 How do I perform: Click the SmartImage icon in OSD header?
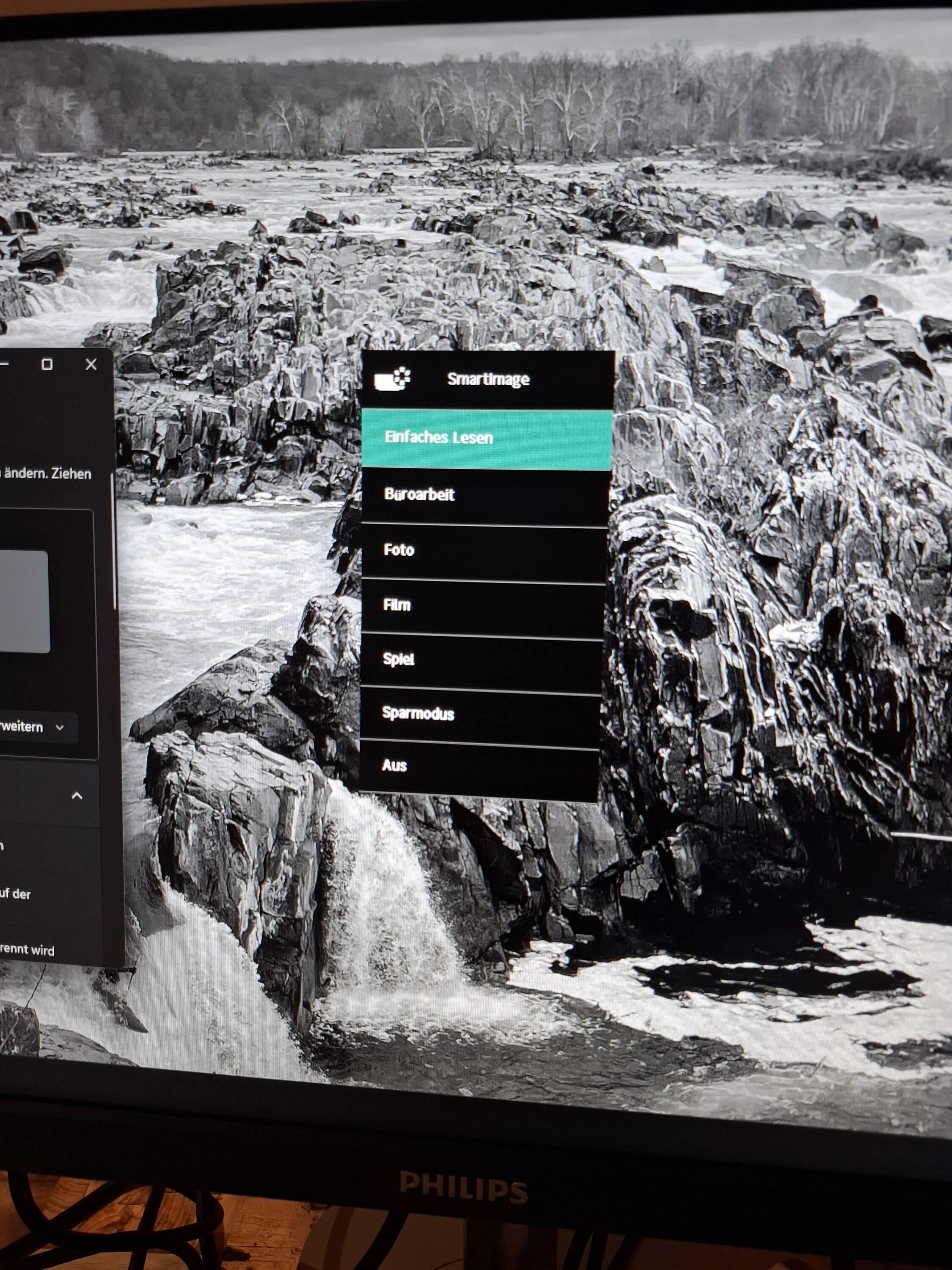[393, 379]
